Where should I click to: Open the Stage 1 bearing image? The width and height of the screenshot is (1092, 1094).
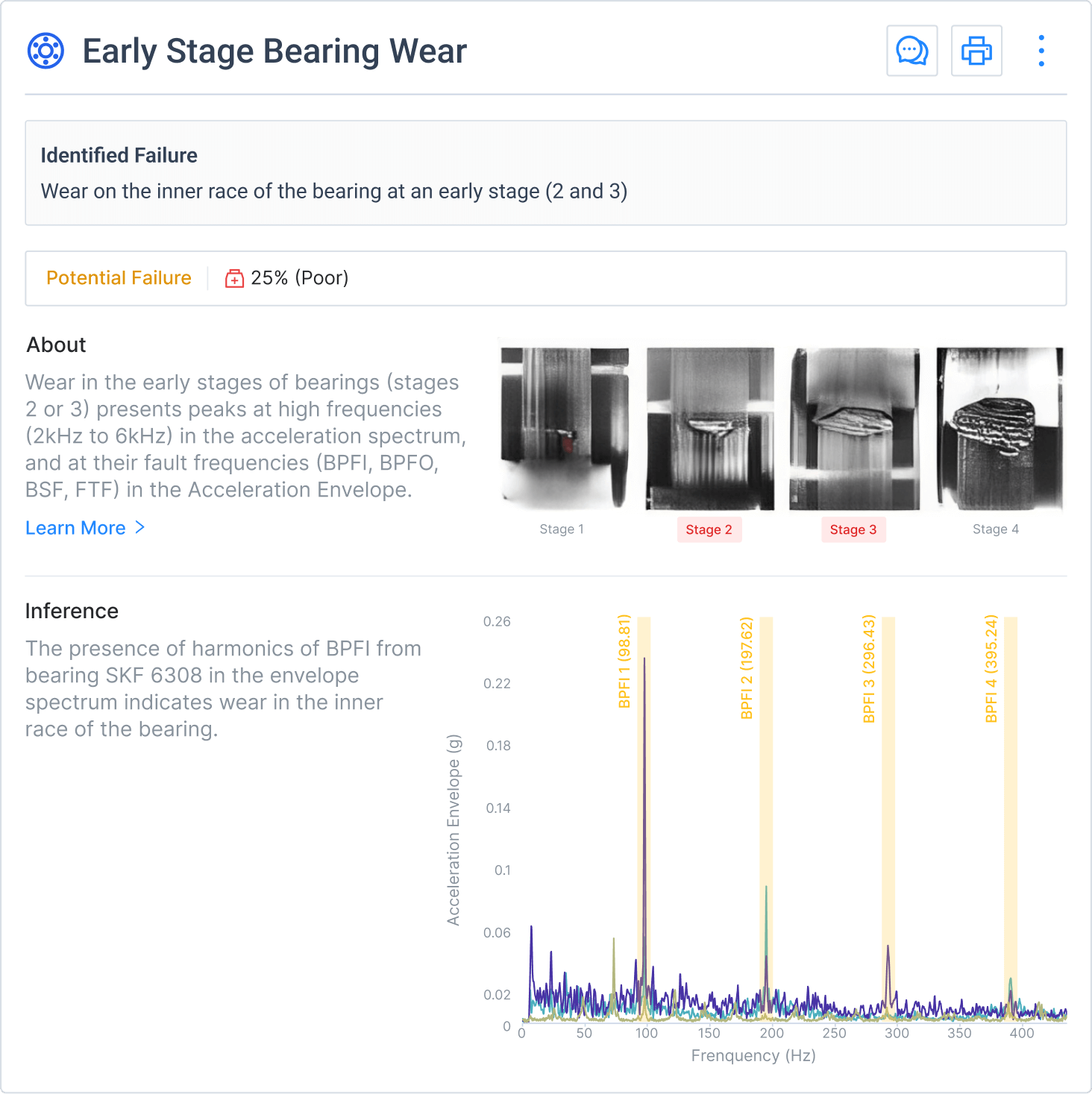tap(563, 425)
